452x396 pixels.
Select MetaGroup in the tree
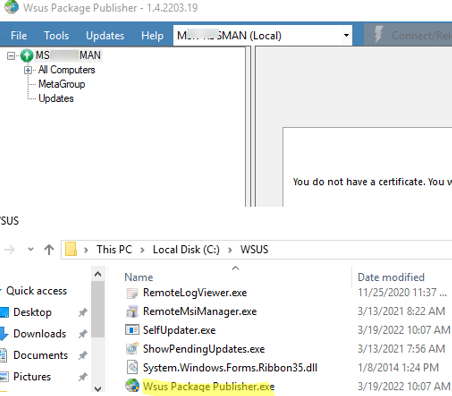click(x=62, y=84)
